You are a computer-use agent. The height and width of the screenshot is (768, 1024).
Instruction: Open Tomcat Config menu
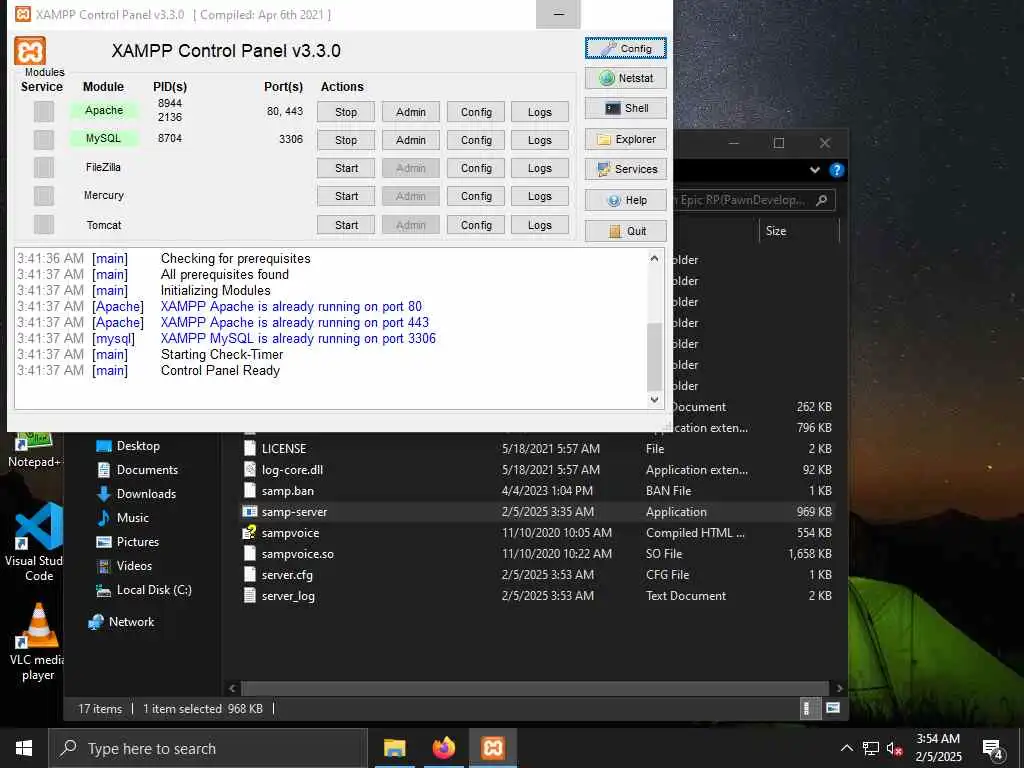(476, 225)
